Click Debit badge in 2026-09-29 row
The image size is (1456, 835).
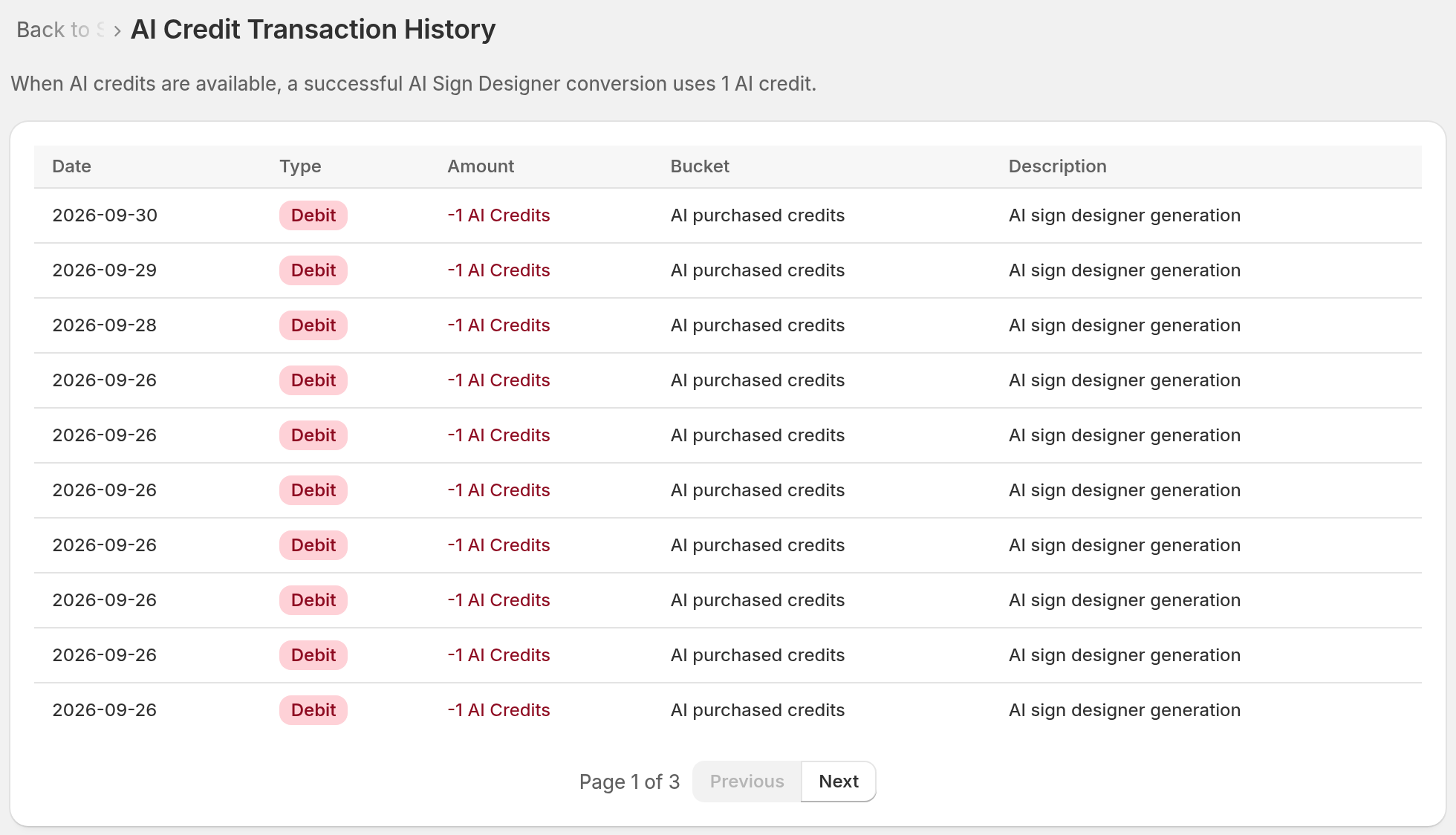pos(313,270)
